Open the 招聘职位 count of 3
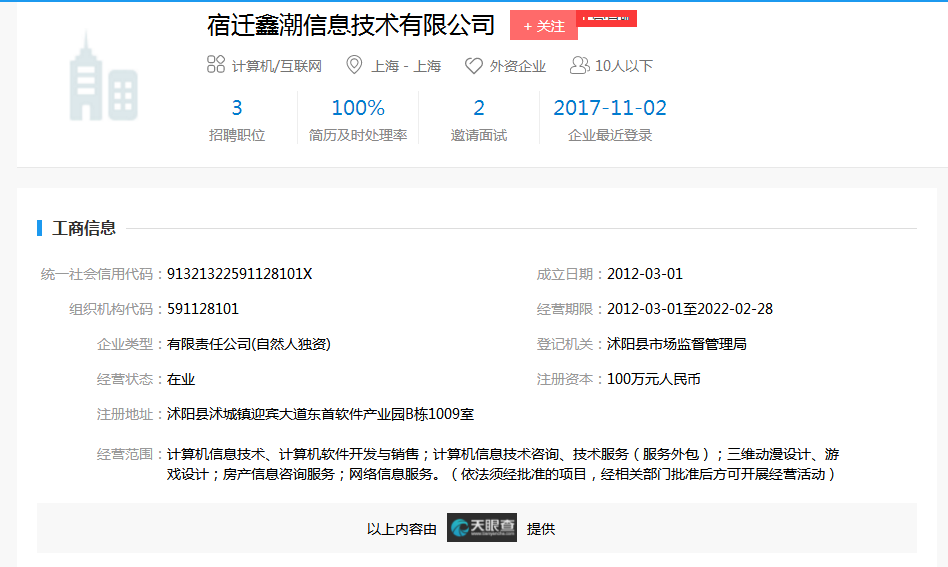This screenshot has width=948, height=567. pyautogui.click(x=237, y=108)
